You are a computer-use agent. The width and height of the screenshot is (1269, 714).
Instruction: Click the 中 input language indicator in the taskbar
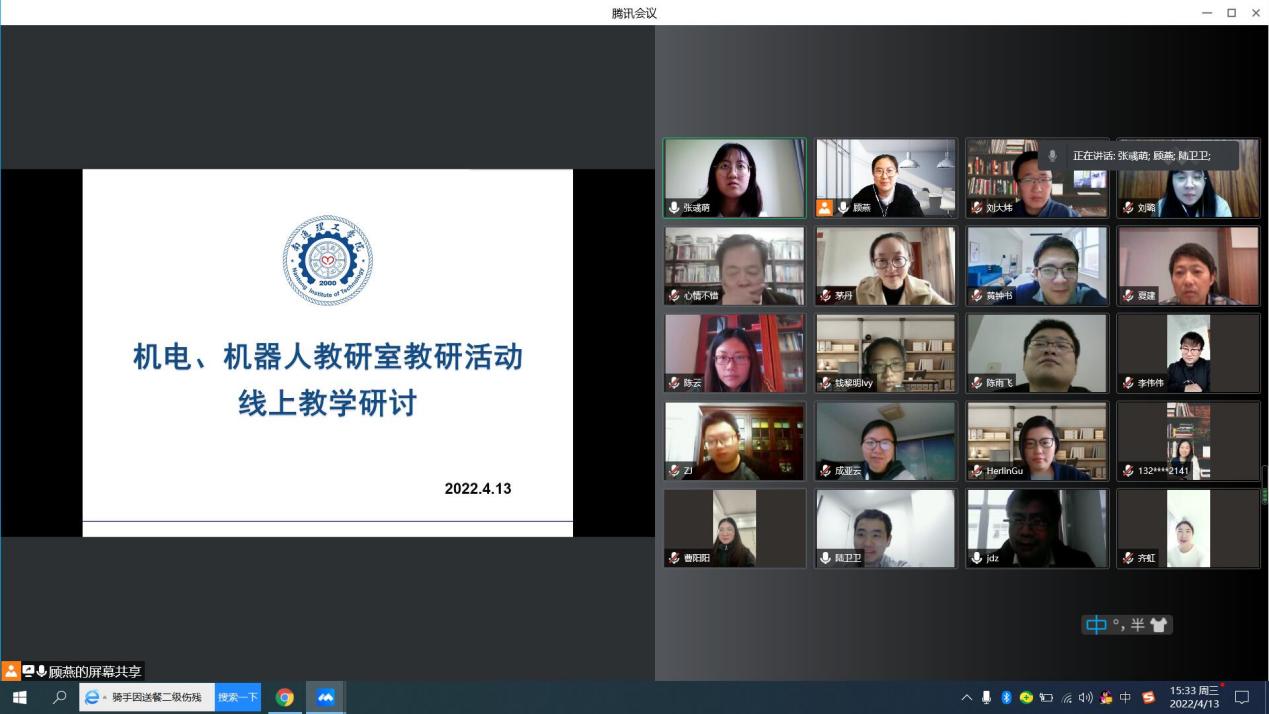(x=1125, y=697)
